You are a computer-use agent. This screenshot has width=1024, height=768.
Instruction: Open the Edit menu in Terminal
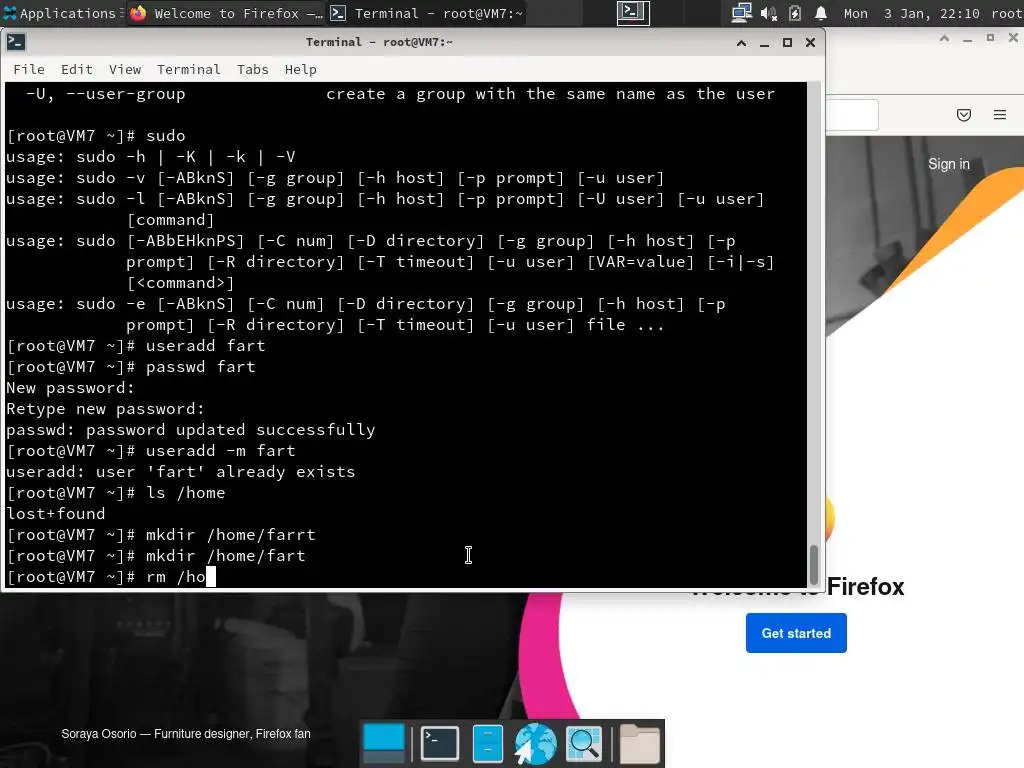click(76, 69)
